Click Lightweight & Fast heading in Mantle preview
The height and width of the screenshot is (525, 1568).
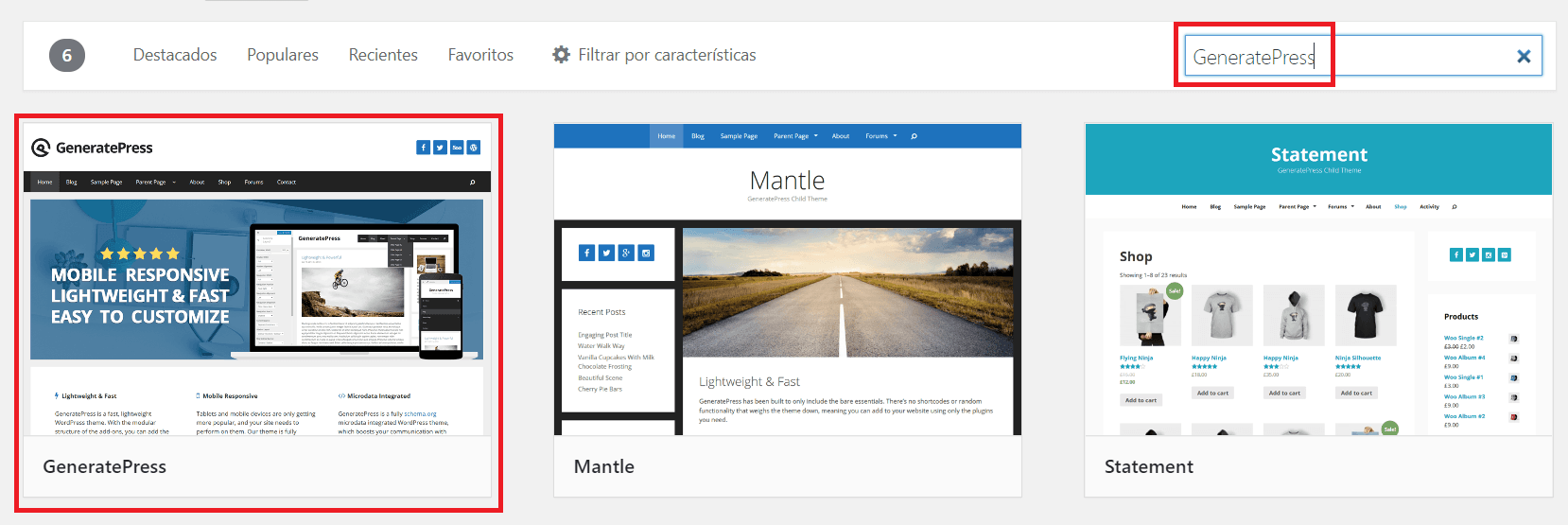tap(749, 382)
